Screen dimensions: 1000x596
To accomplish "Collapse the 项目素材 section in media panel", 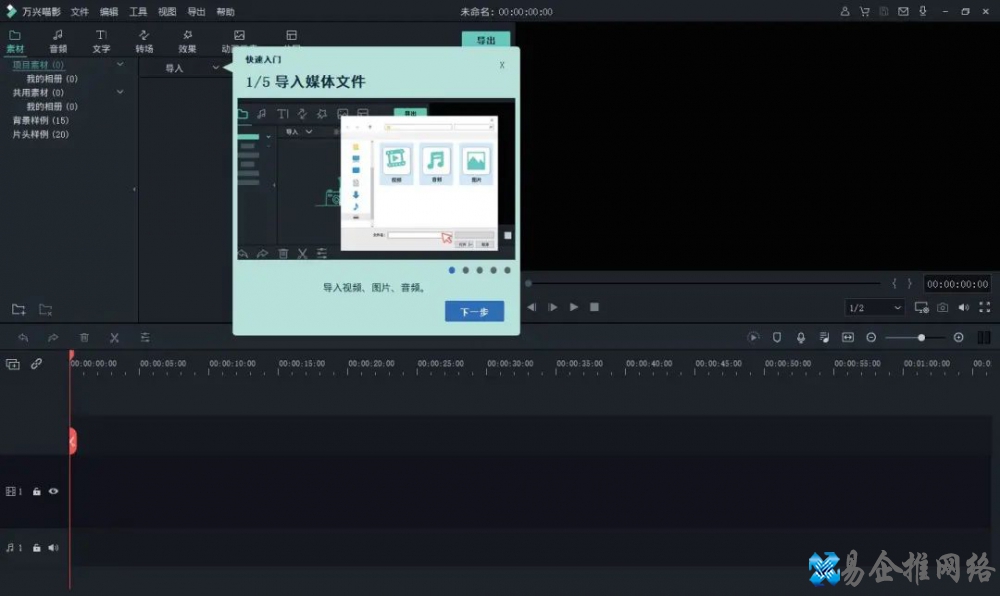I will tap(122, 63).
